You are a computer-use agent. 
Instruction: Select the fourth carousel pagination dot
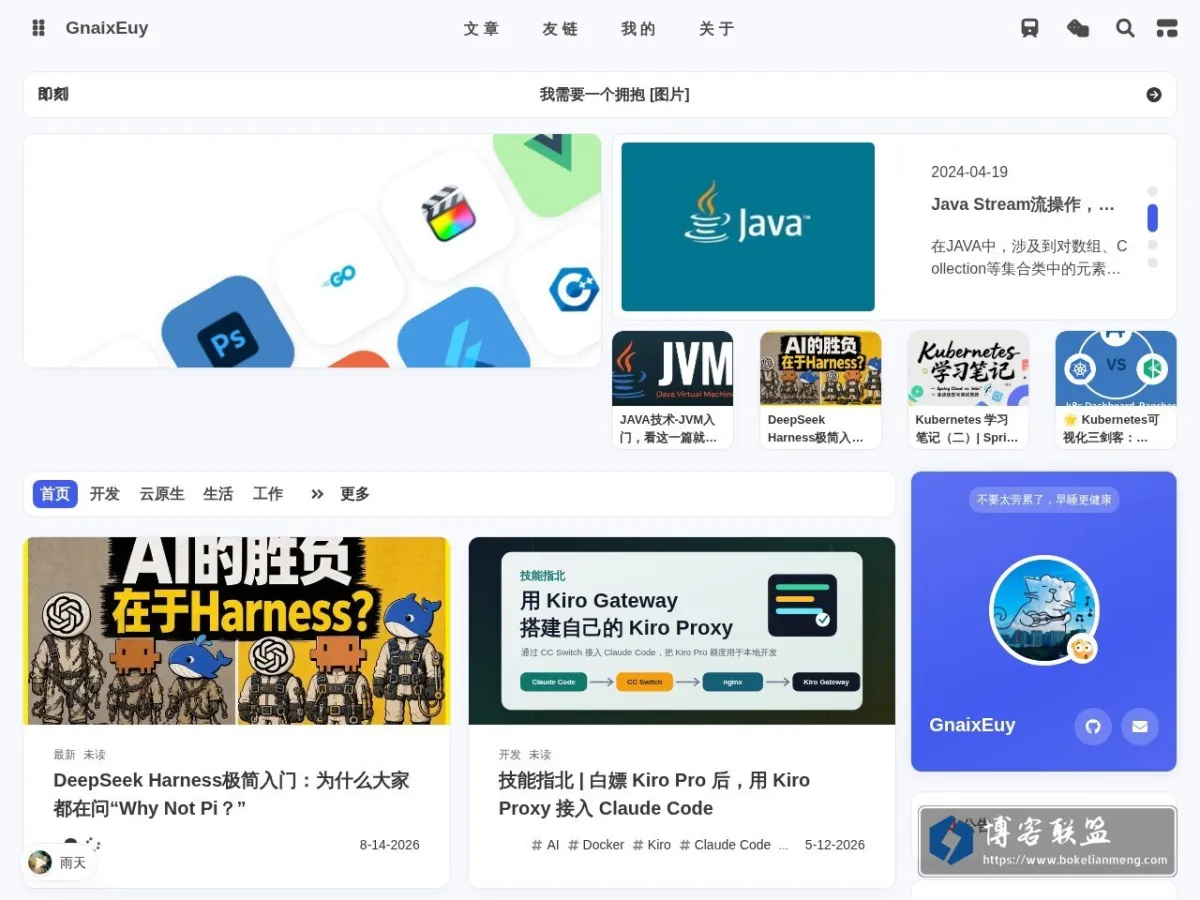click(x=1152, y=263)
